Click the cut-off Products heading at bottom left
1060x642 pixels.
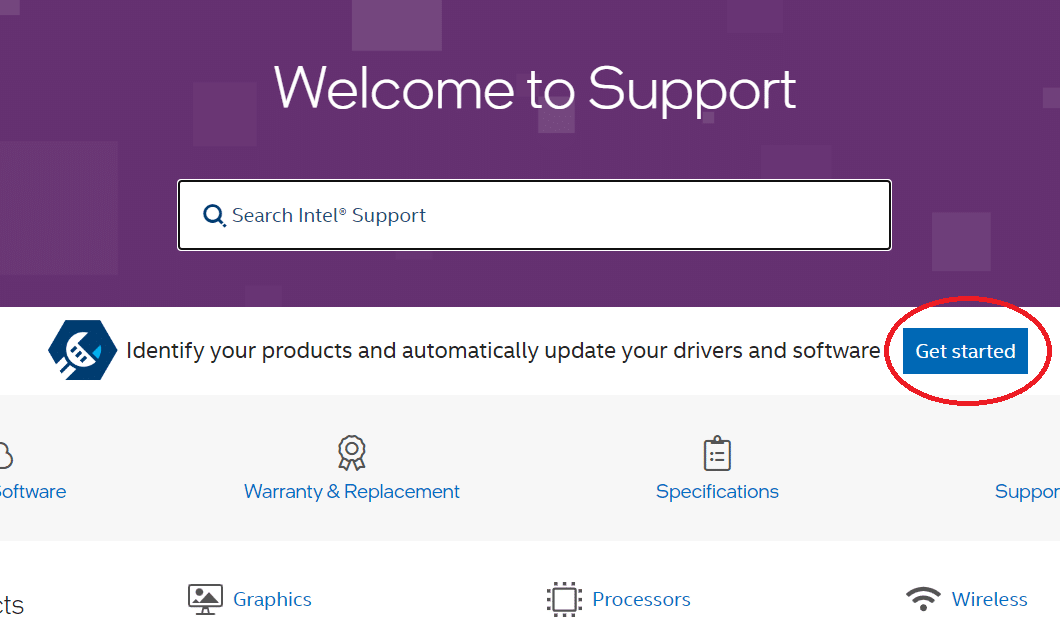point(11,605)
